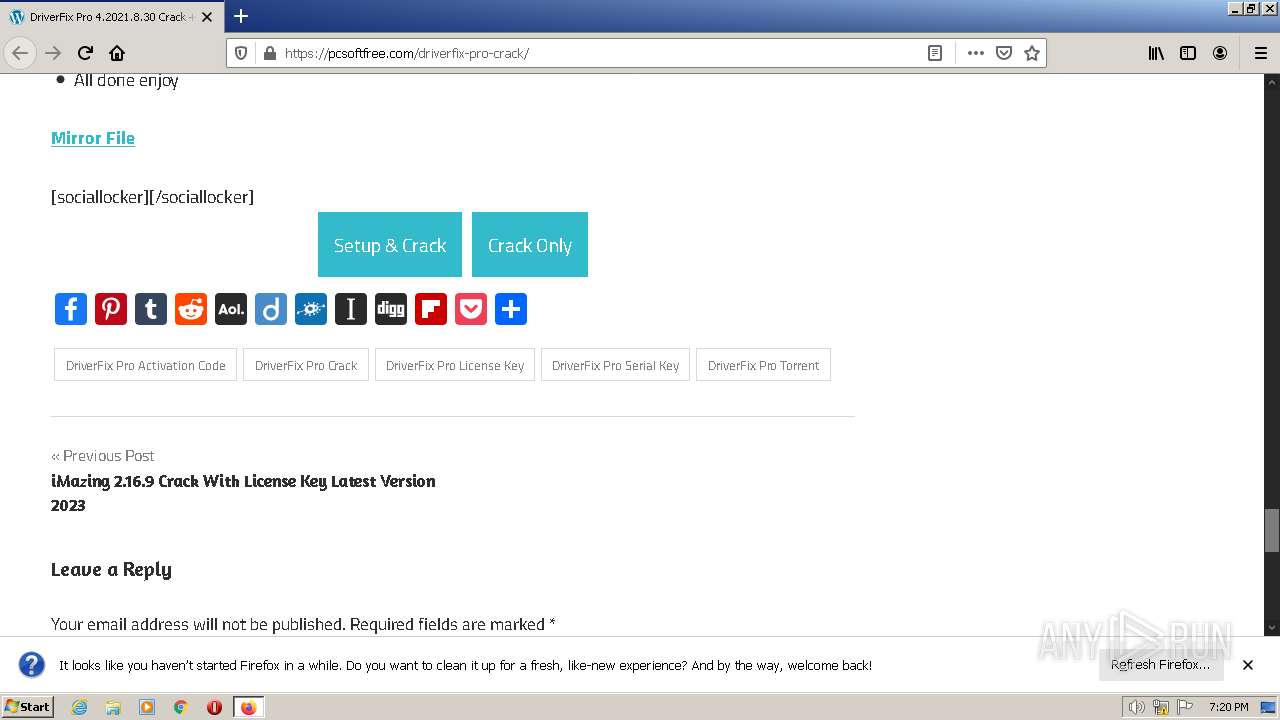Open the Mirror File link
Viewport: 1280px width, 720px height.
(x=93, y=138)
